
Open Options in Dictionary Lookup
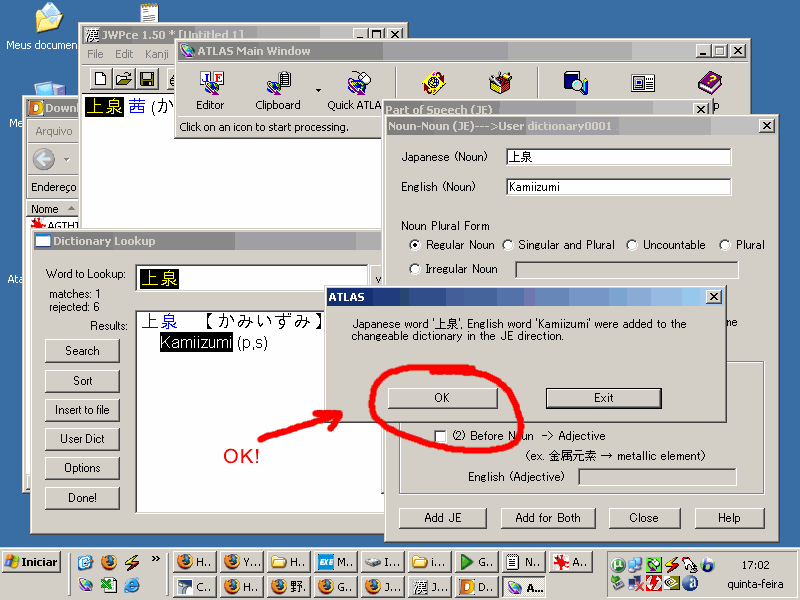(x=82, y=468)
